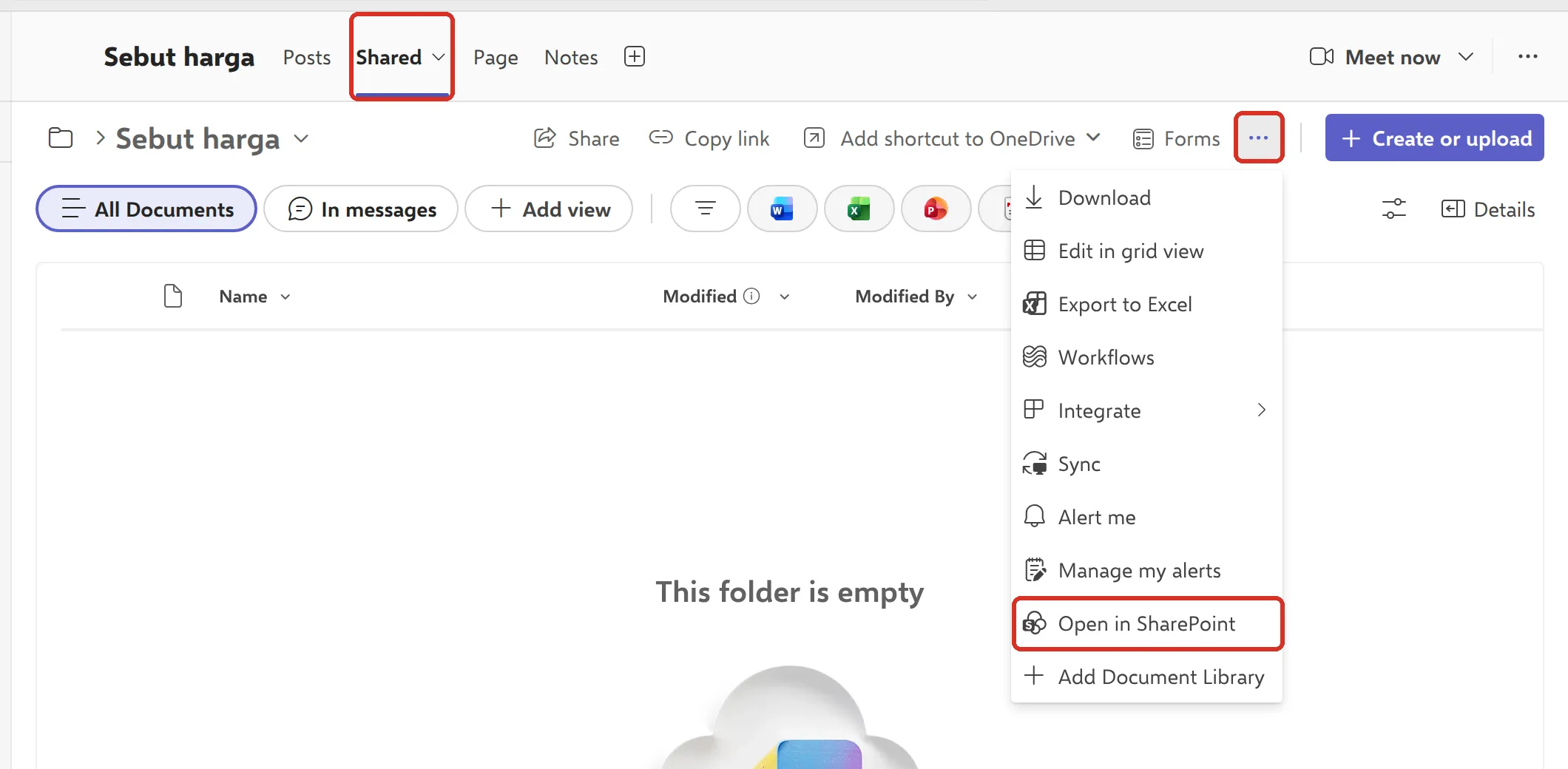
Task: Click the Sebut harga channel title
Action: coord(179,57)
